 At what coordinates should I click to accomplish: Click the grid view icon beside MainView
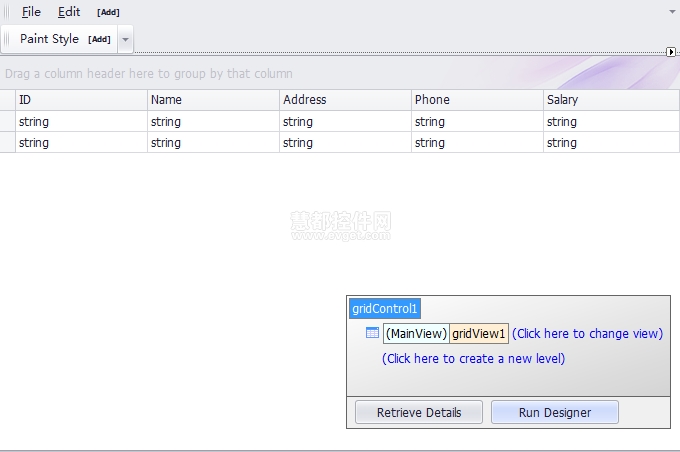click(x=373, y=333)
